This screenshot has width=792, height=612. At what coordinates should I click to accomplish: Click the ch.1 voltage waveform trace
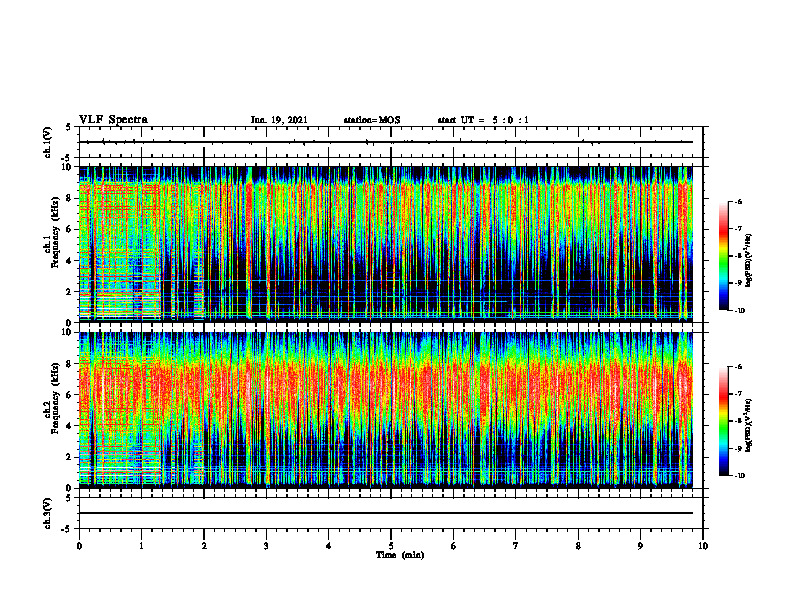point(386,142)
